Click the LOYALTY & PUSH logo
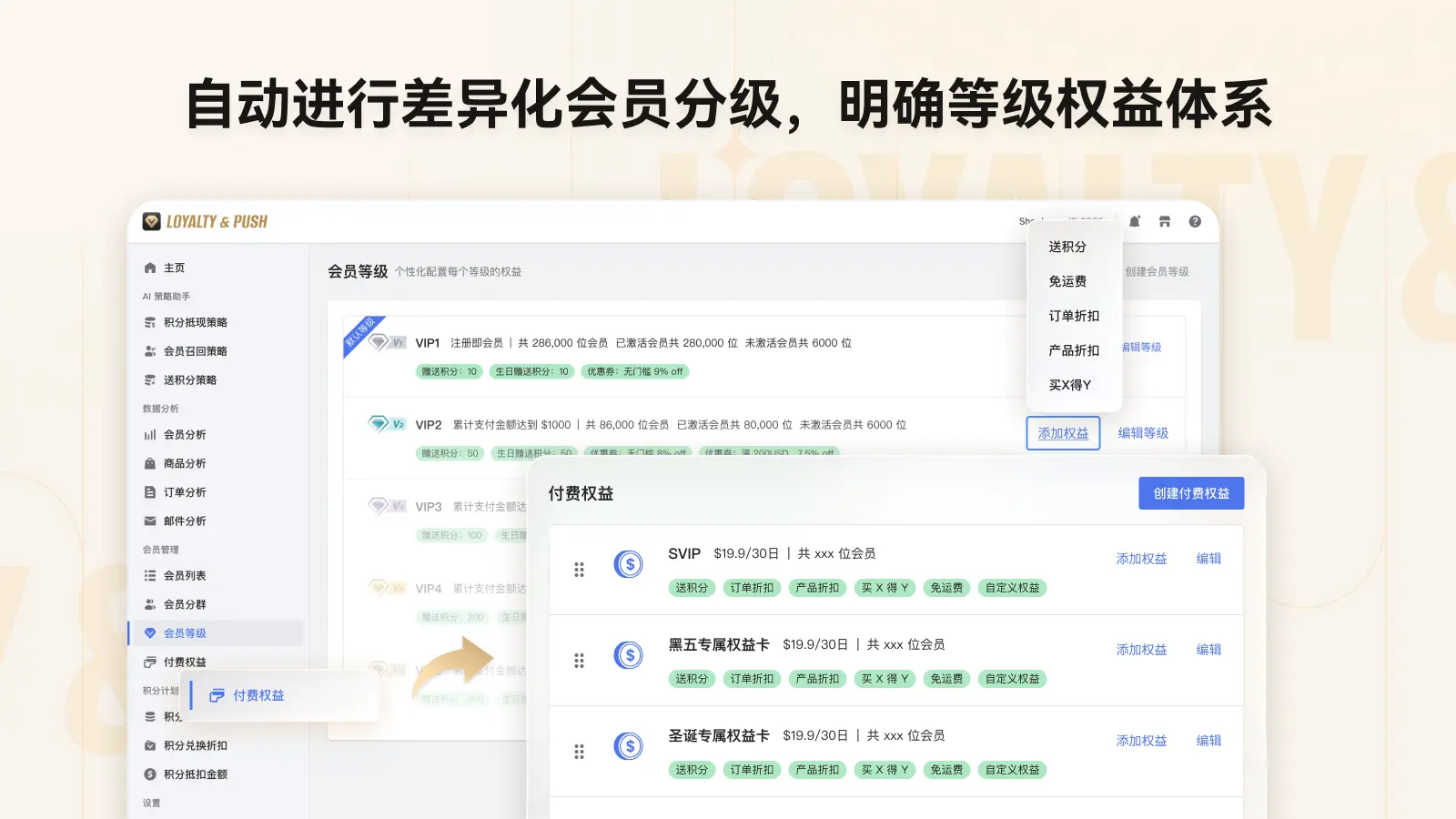The width and height of the screenshot is (1456, 819). [205, 220]
